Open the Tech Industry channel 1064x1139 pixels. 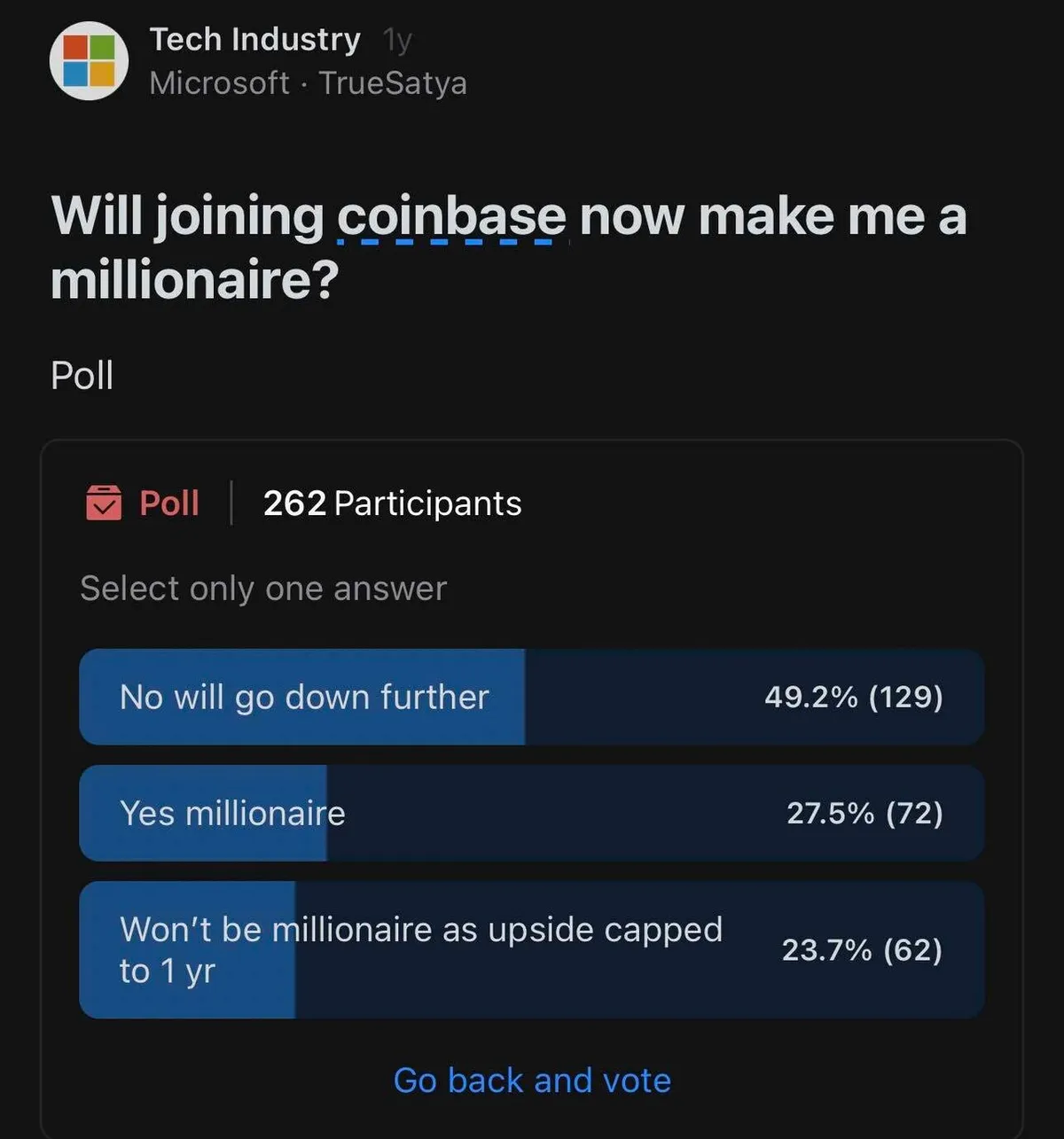pos(254,39)
